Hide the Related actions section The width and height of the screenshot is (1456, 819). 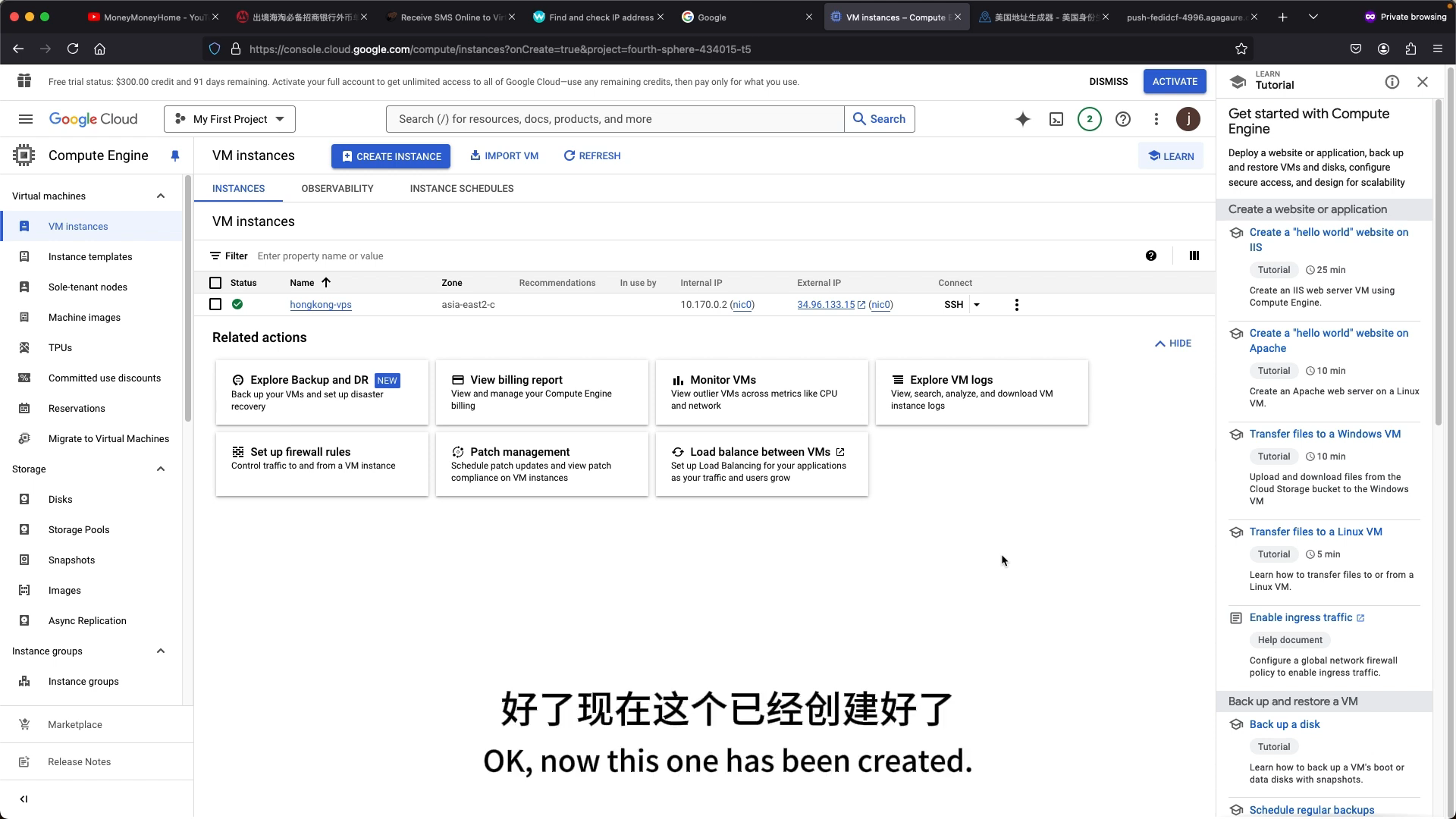1173,344
